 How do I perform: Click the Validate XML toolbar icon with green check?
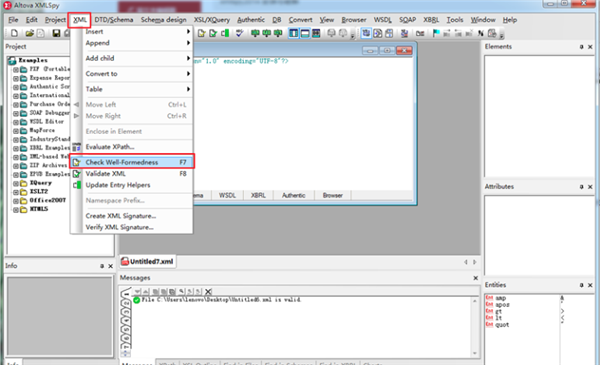pos(213,34)
